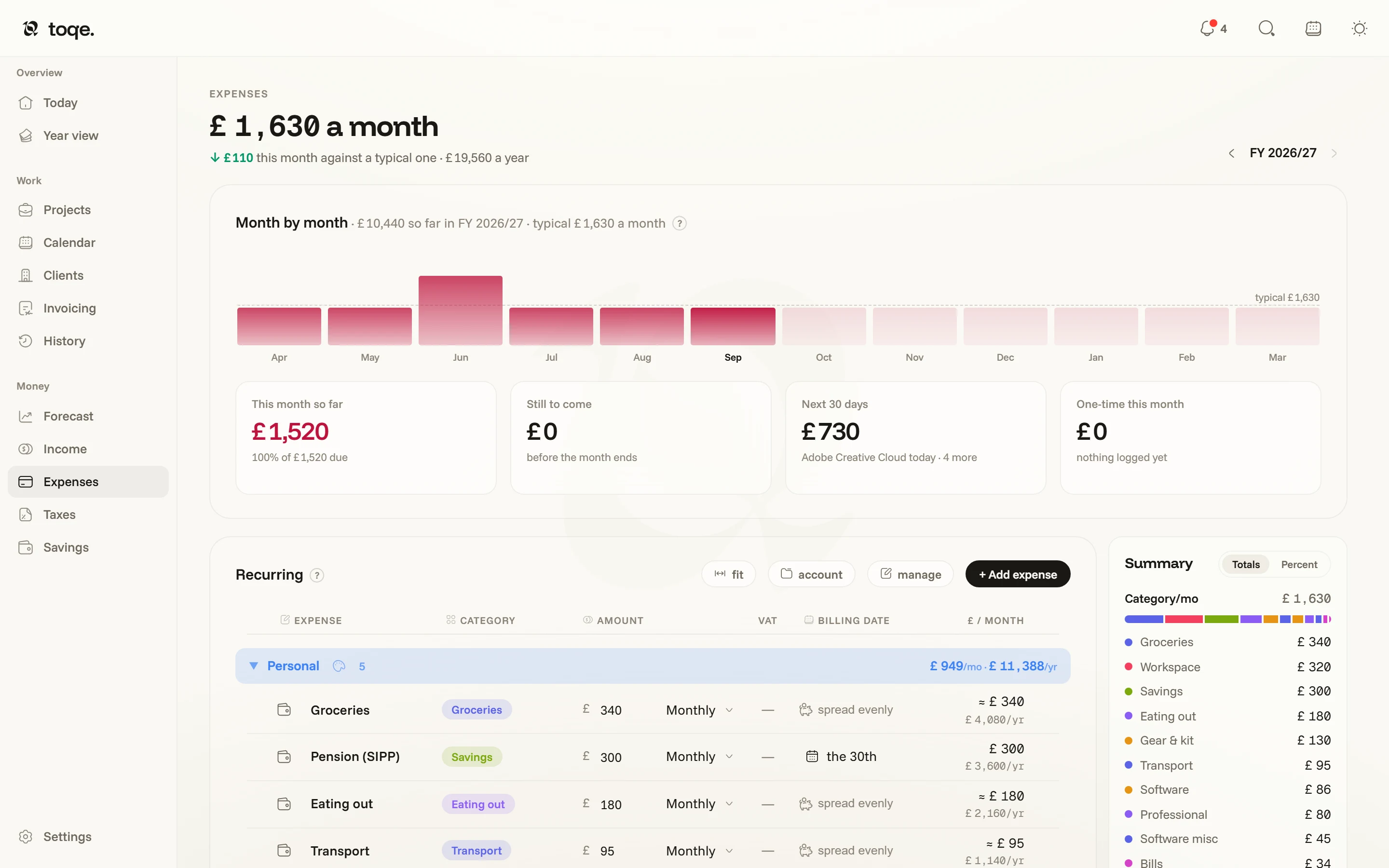
Task: Open Year view in sidebar
Action: [x=88, y=136]
